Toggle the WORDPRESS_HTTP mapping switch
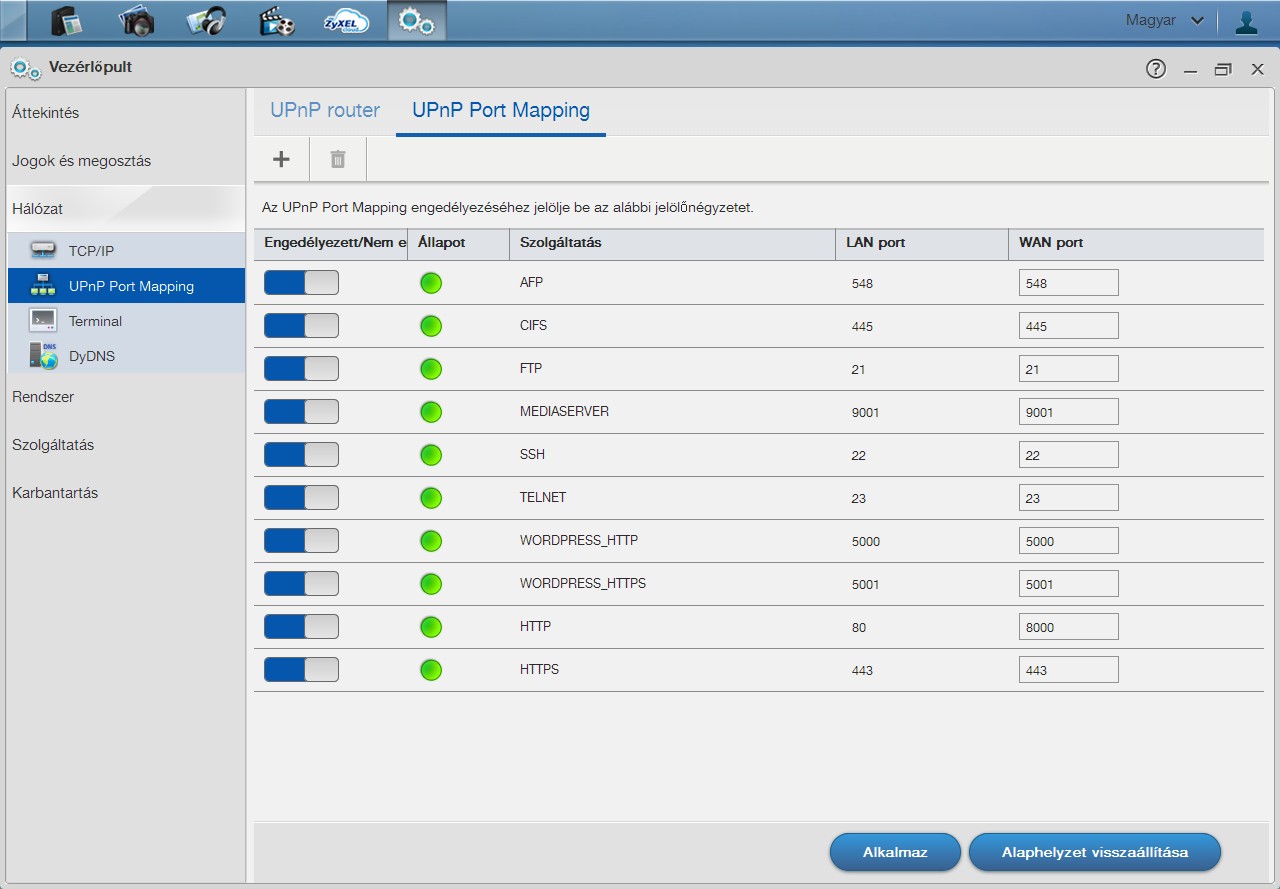The height and width of the screenshot is (889, 1280). [301, 541]
